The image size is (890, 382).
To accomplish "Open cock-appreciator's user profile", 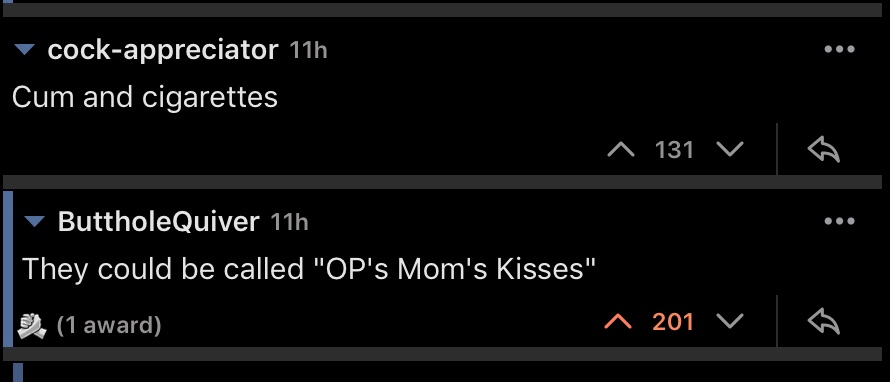I will point(163,50).
